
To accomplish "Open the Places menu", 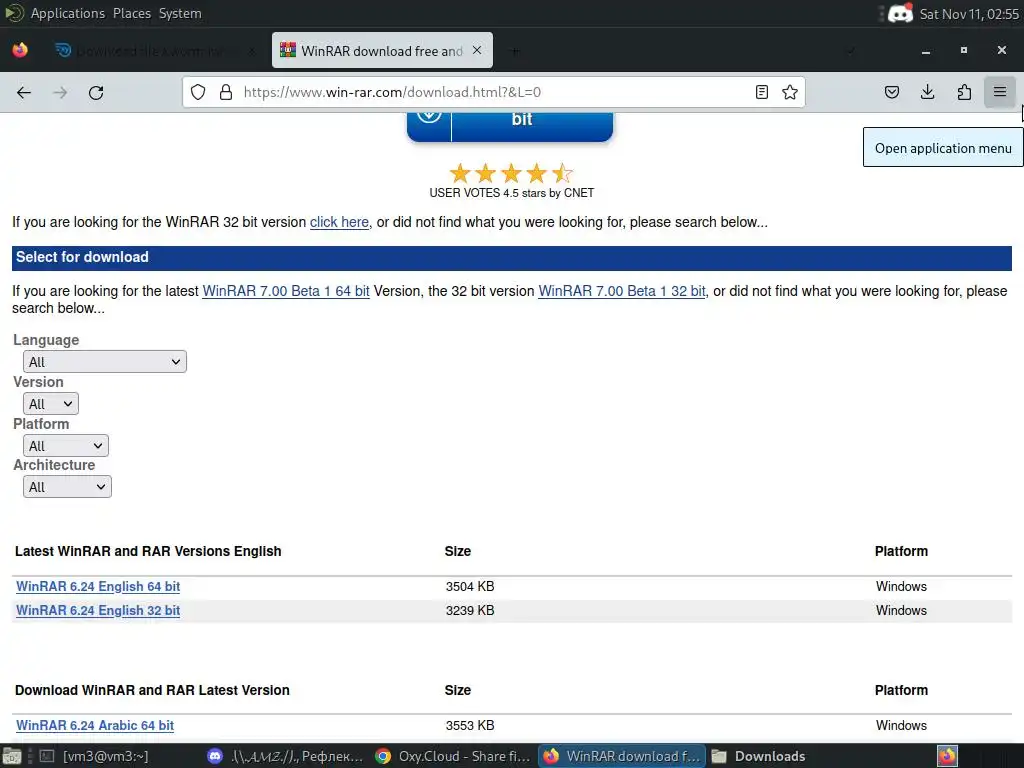I will (132, 13).
